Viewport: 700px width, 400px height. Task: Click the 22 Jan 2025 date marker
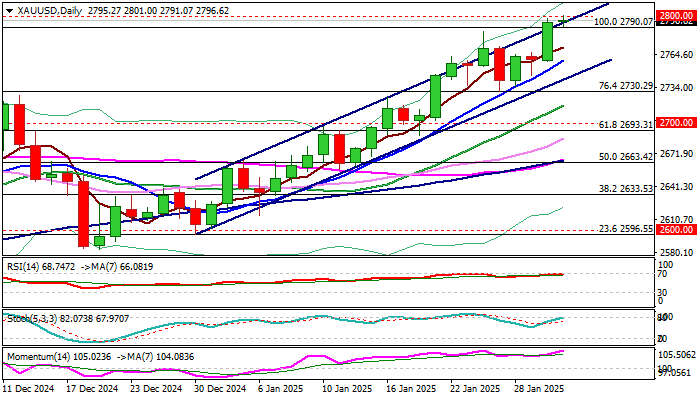pyautogui.click(x=475, y=389)
